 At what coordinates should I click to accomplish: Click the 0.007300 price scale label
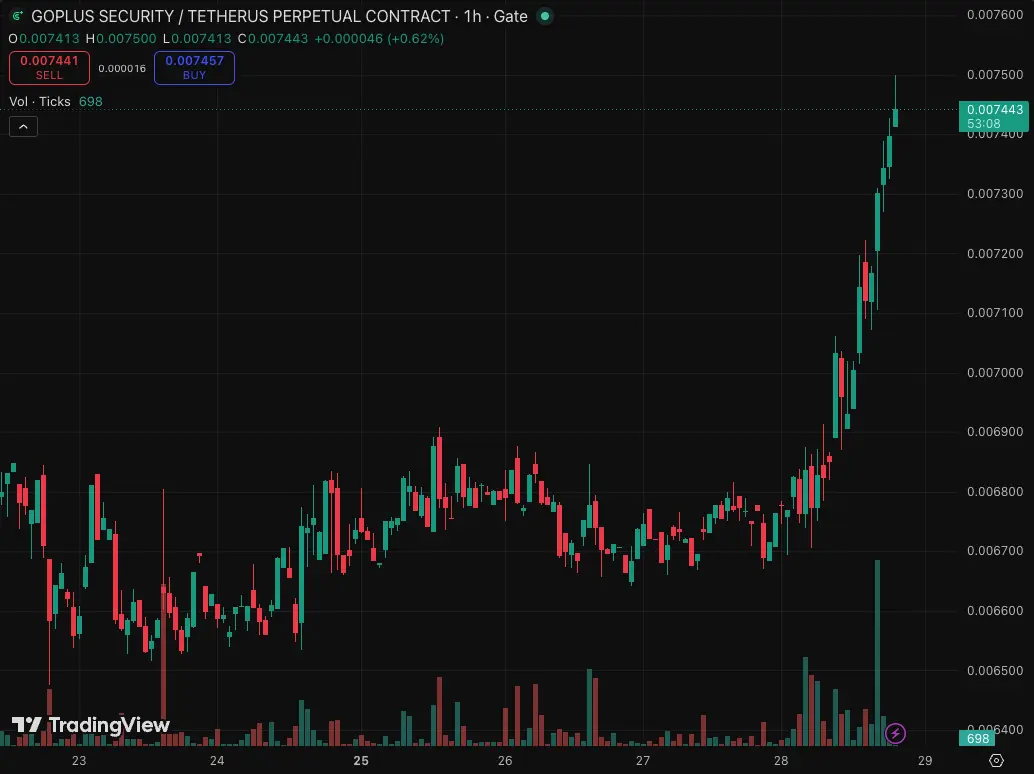pyautogui.click(x=995, y=194)
